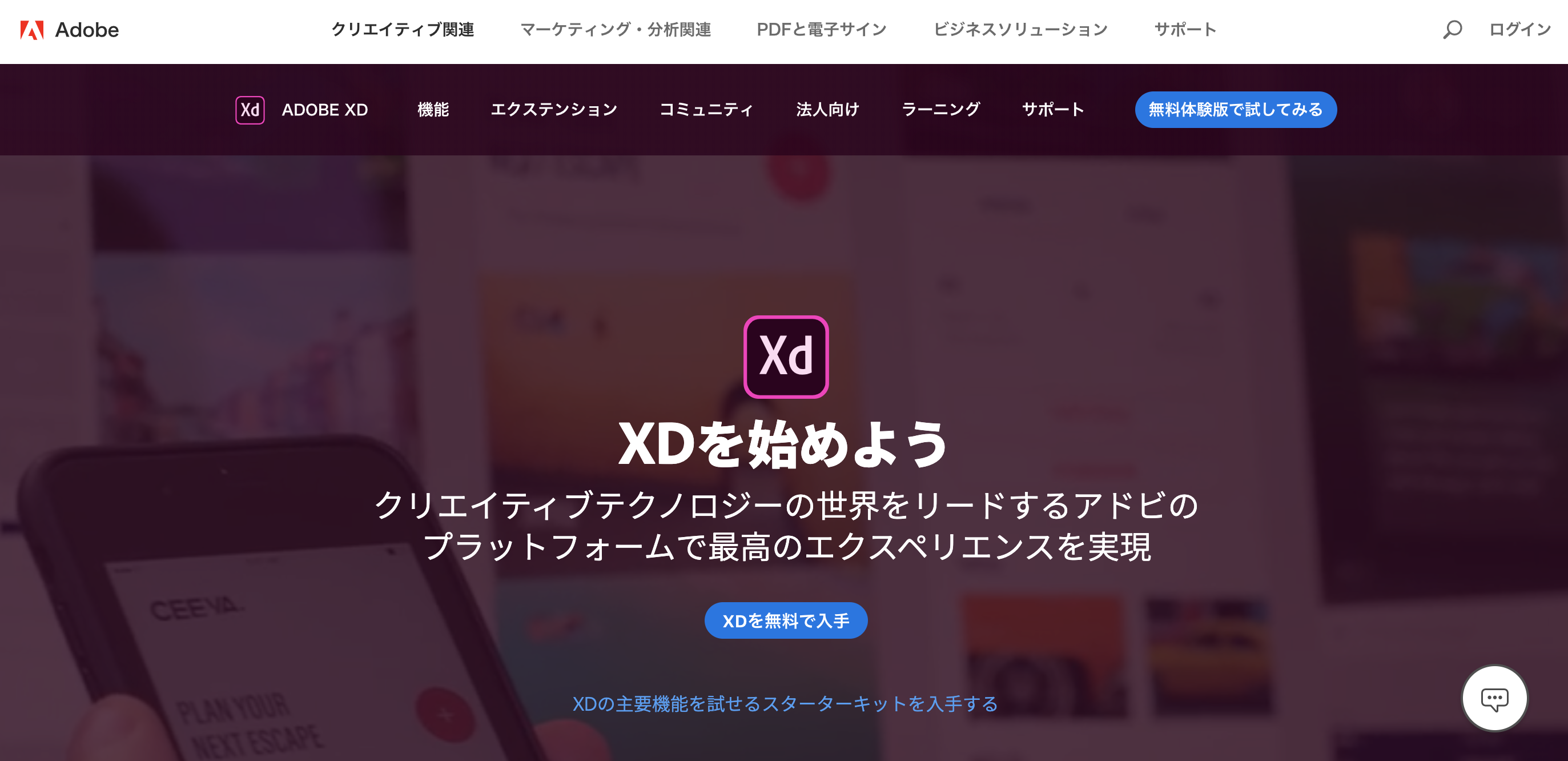Go to 機能 tab
Image resolution: width=1568 pixels, height=761 pixels.
coord(433,110)
